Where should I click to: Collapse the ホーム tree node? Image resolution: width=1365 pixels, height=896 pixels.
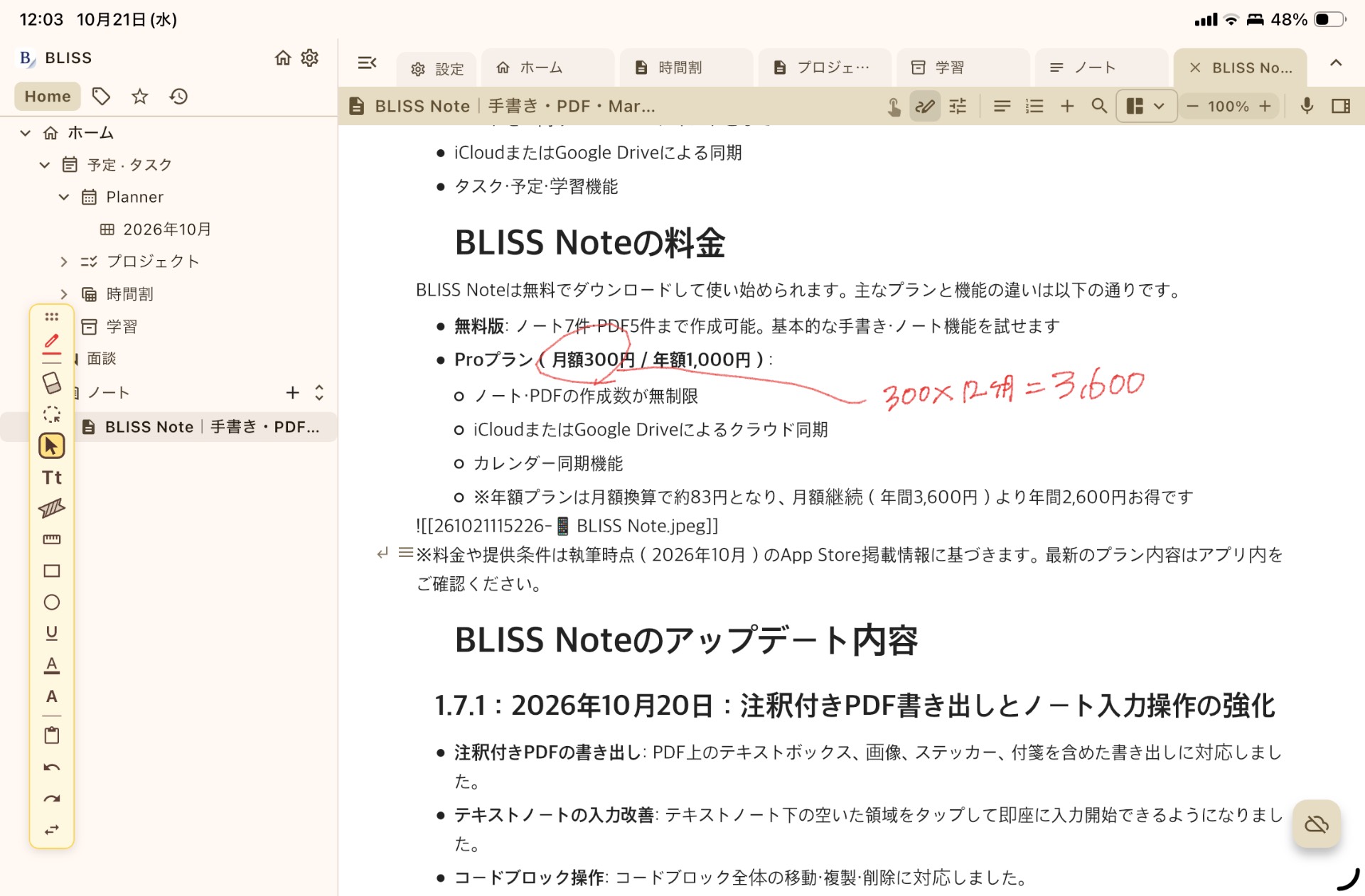coord(26,133)
